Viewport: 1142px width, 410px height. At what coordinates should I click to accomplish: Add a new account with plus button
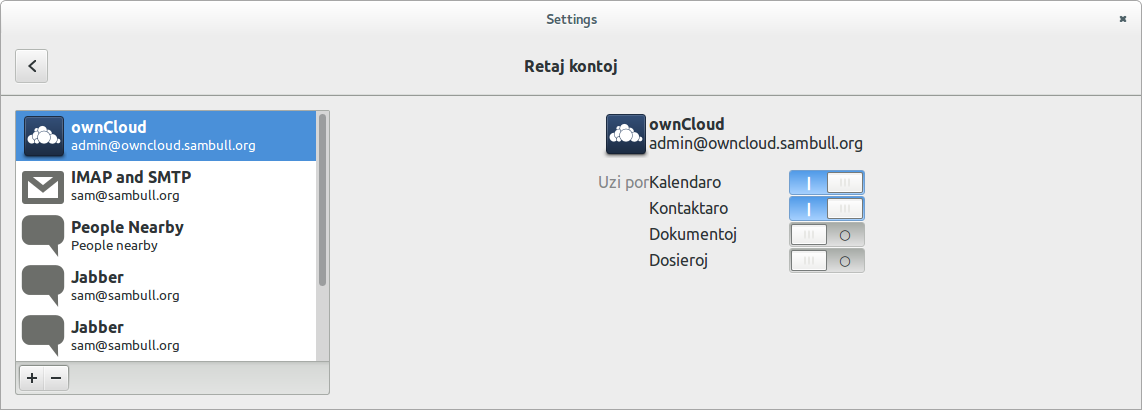pos(32,378)
